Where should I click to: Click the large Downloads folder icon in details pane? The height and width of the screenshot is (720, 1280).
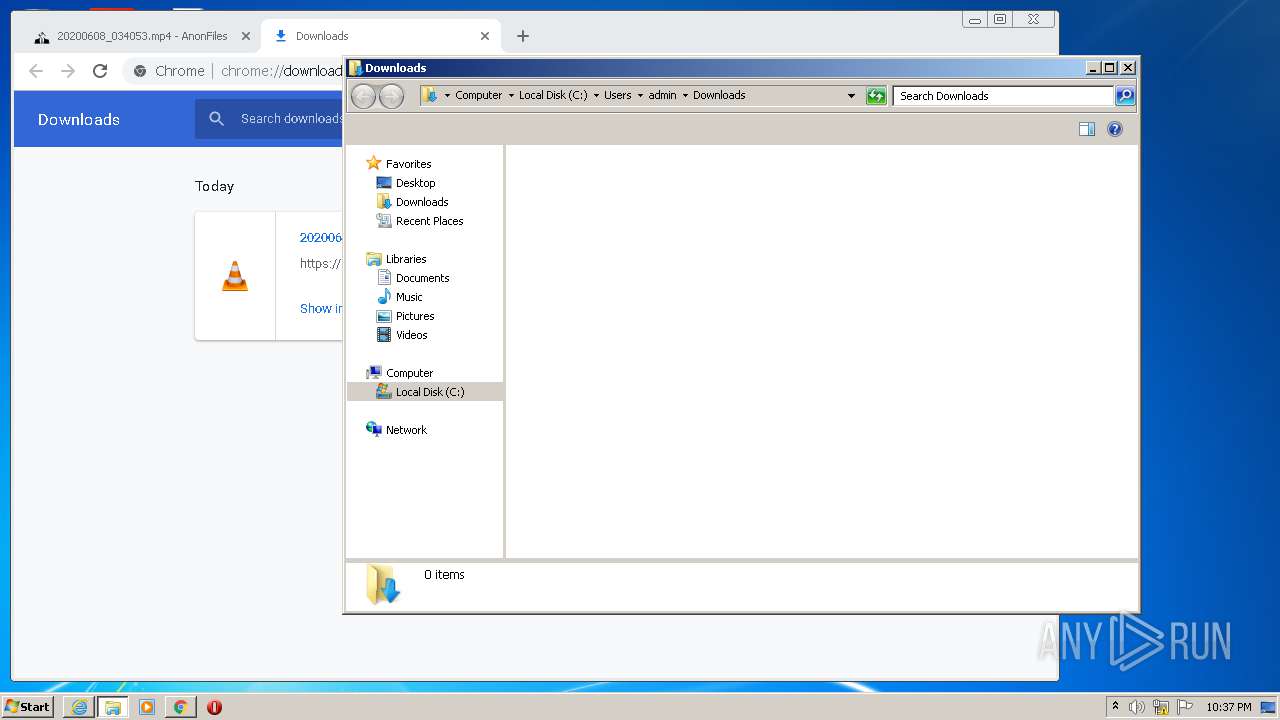tap(382, 584)
